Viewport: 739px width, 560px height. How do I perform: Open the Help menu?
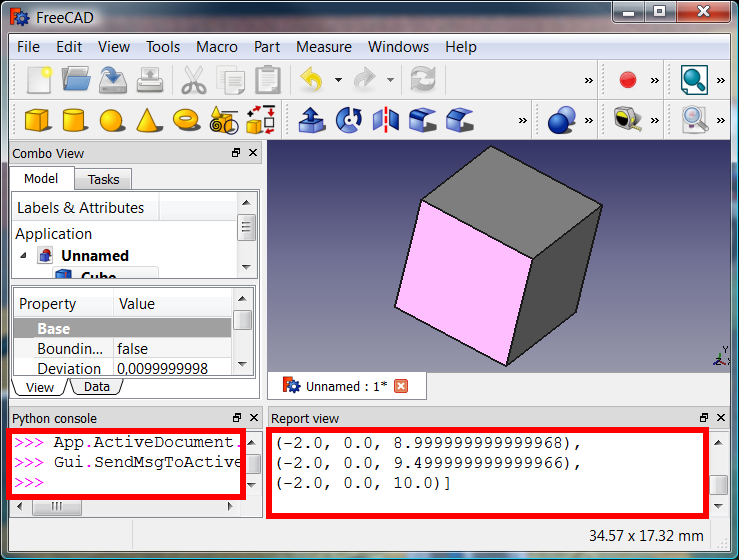coord(460,47)
